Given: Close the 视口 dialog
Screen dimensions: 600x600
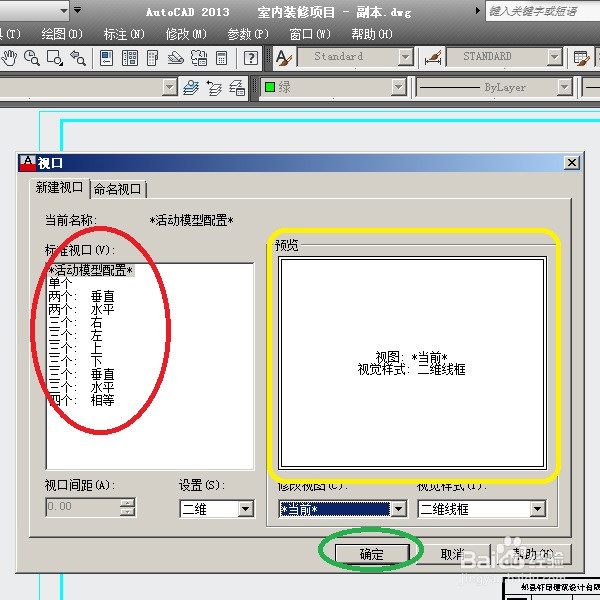Looking at the screenshot, I should point(572,163).
